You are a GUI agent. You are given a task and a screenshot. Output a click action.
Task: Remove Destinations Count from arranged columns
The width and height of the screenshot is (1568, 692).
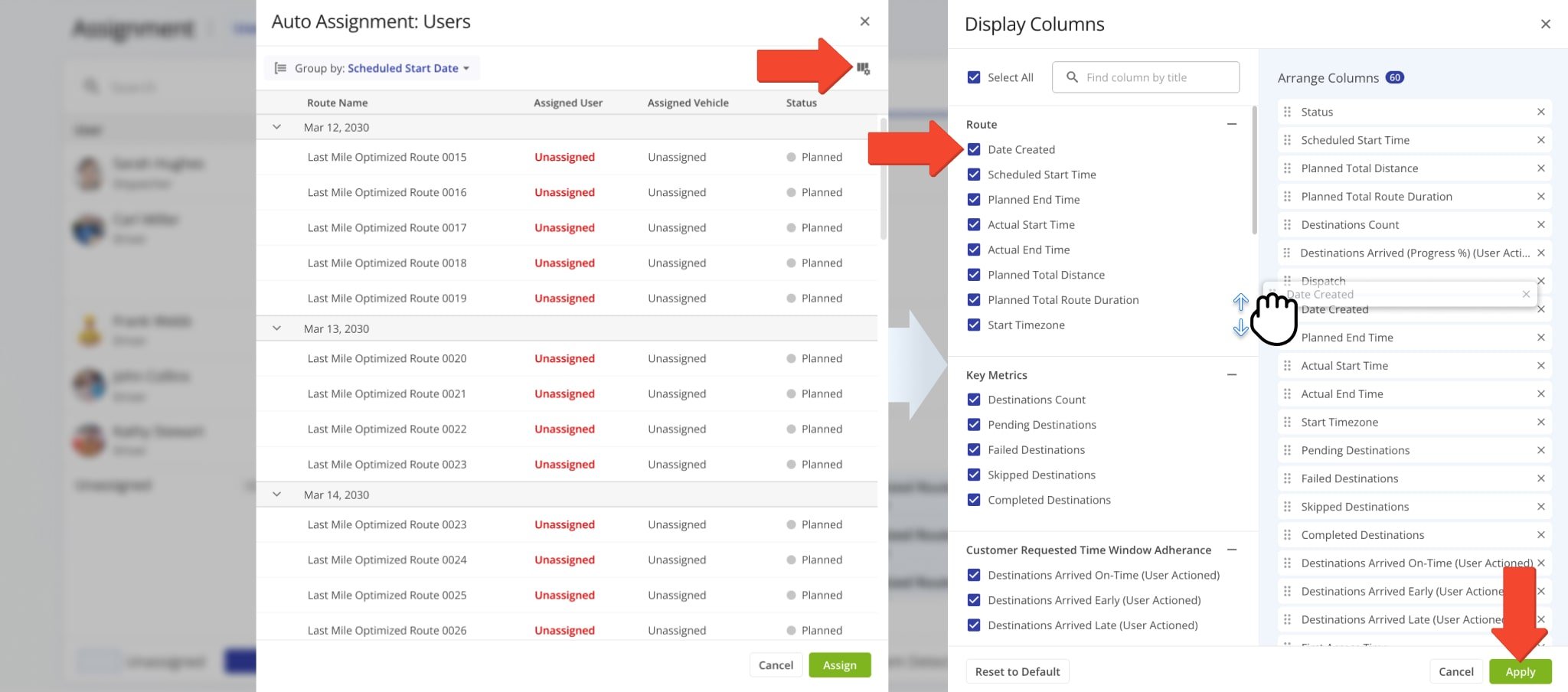[x=1541, y=224]
